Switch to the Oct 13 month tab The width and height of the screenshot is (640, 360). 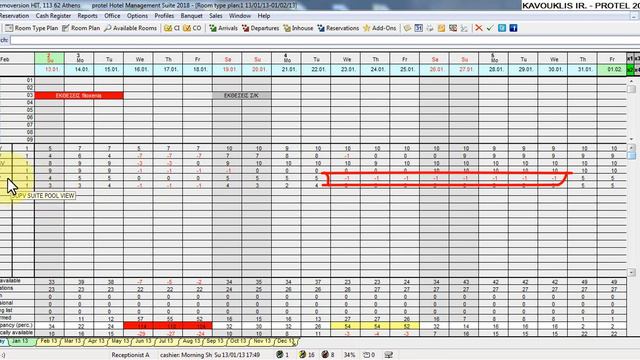tap(238, 341)
